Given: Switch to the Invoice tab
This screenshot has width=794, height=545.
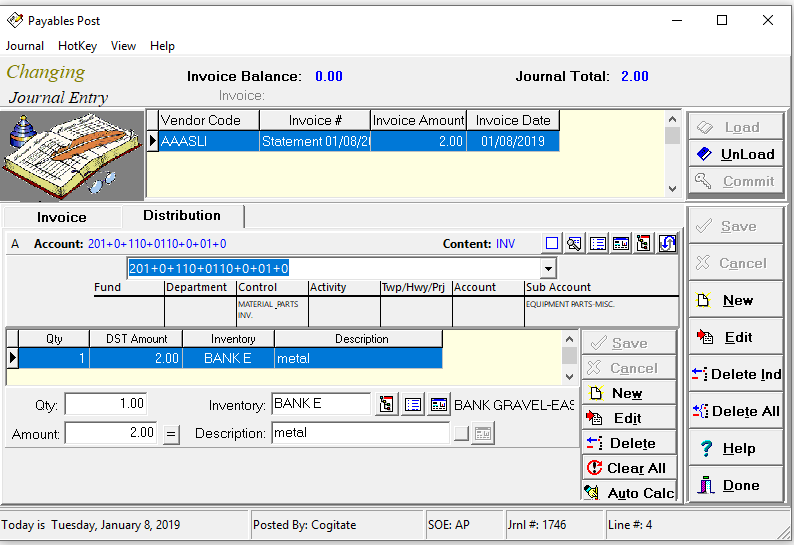Looking at the screenshot, I should (x=62, y=217).
